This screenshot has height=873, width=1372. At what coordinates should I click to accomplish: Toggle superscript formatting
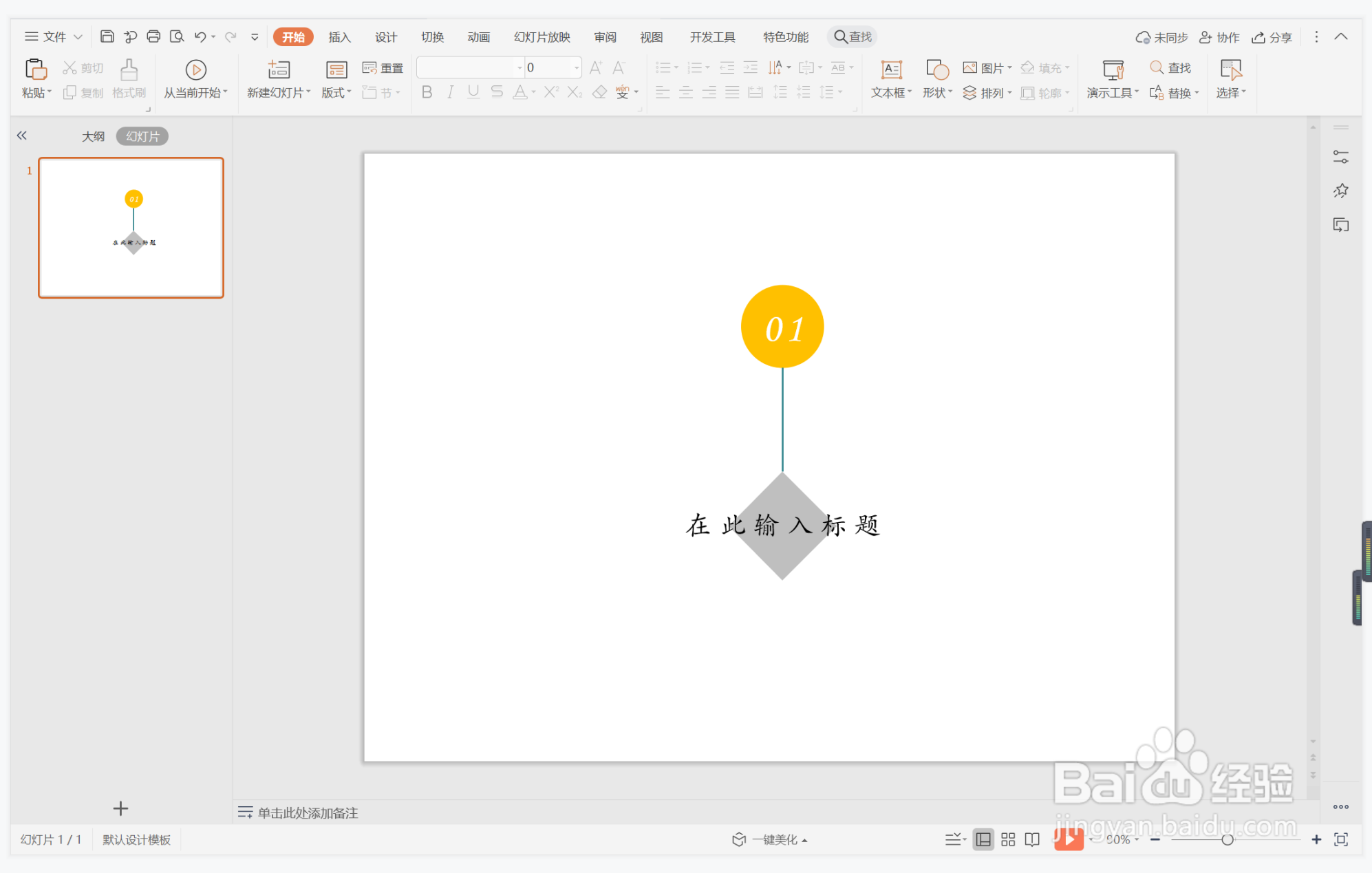pos(550,92)
